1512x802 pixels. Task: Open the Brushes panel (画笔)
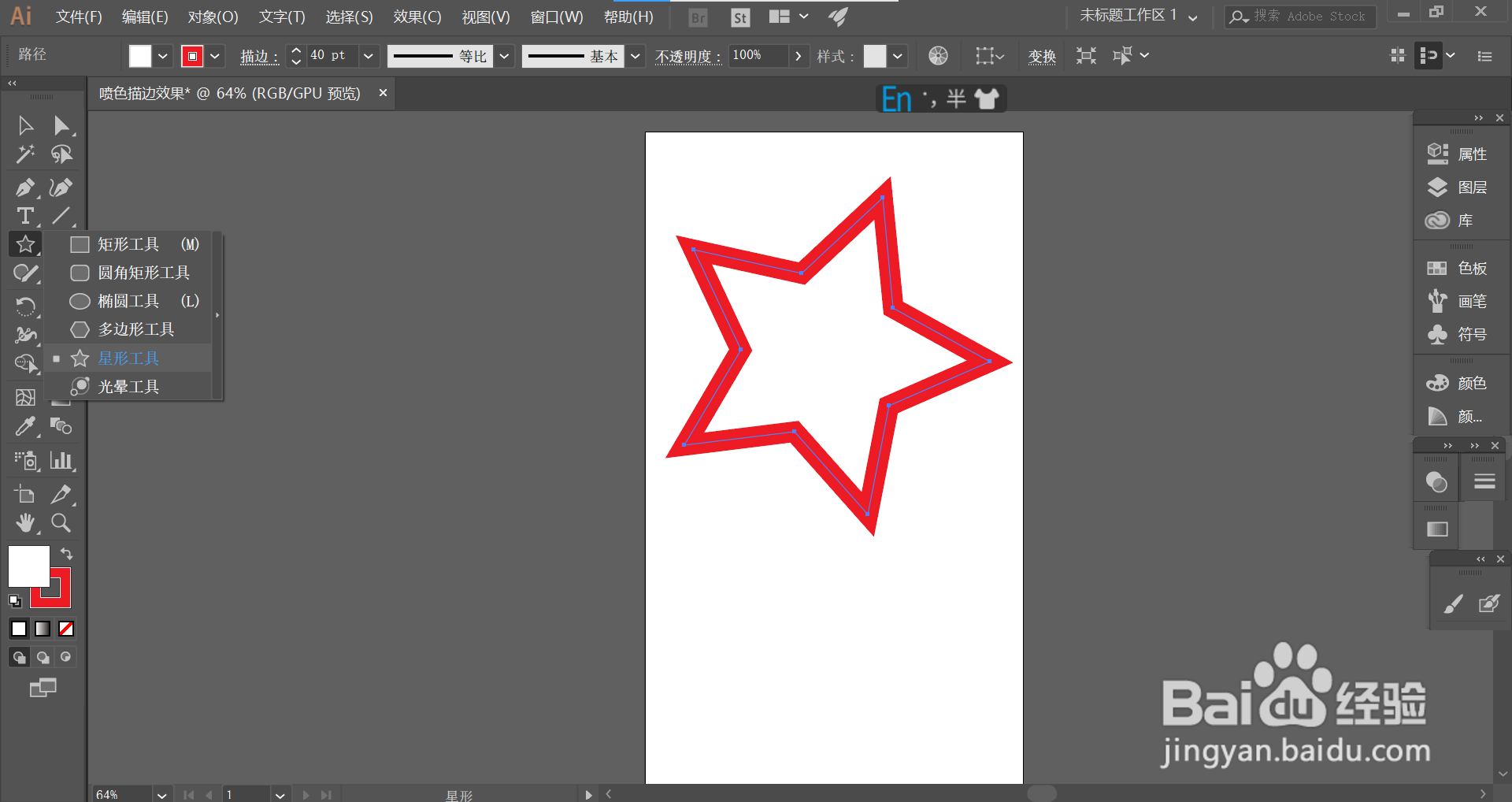(1458, 302)
